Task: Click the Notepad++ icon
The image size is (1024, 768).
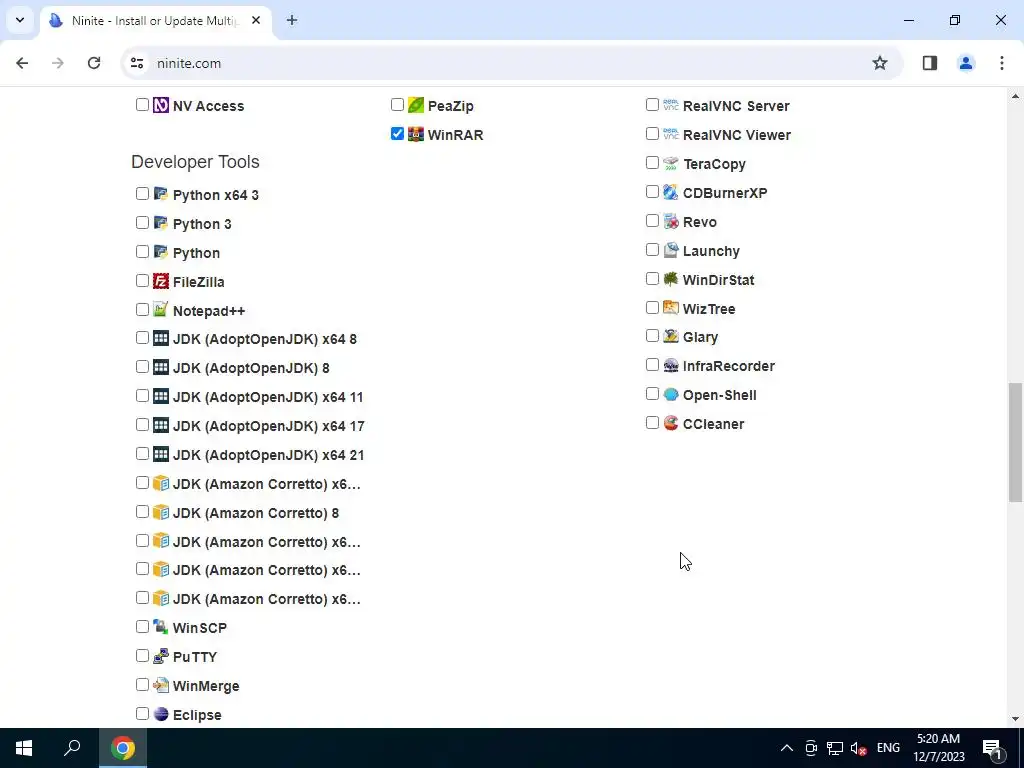Action: pyautogui.click(x=161, y=310)
